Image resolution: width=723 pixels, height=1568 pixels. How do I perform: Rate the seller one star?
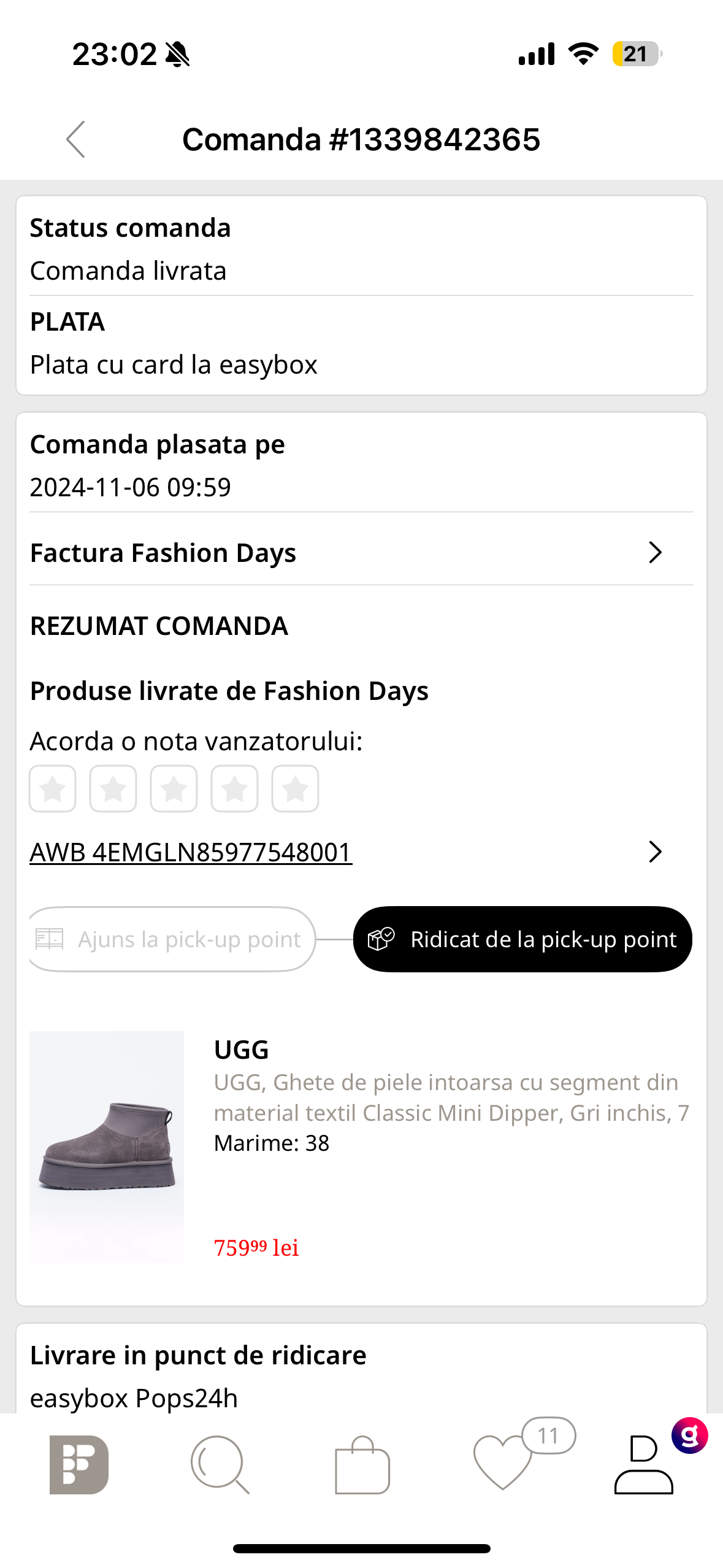(53, 788)
